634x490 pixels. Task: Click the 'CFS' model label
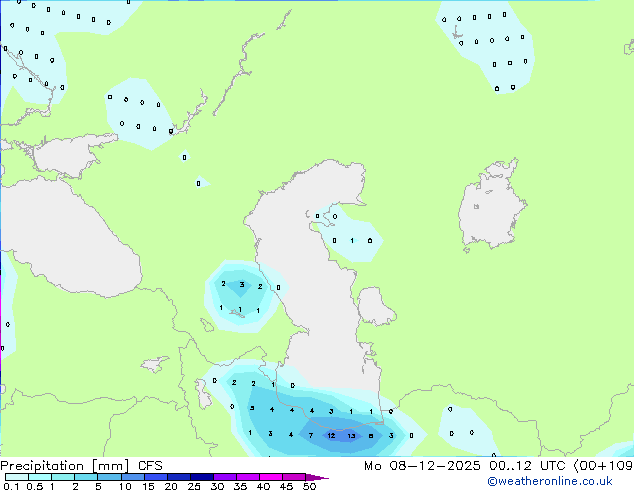pyautogui.click(x=150, y=466)
